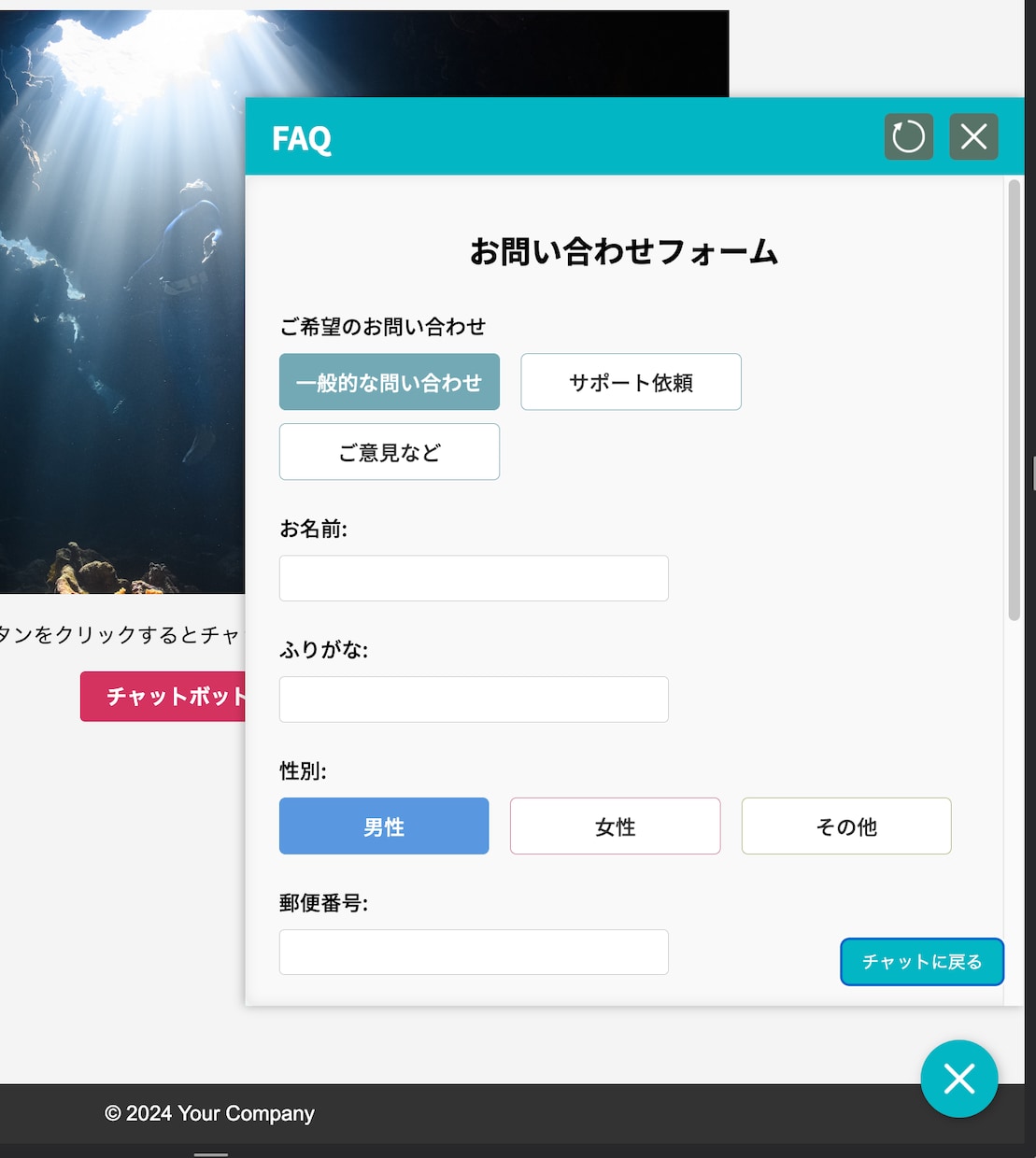This screenshot has width=1036, height=1158.
Task: Choose 女性 for gender
Action: (615, 826)
